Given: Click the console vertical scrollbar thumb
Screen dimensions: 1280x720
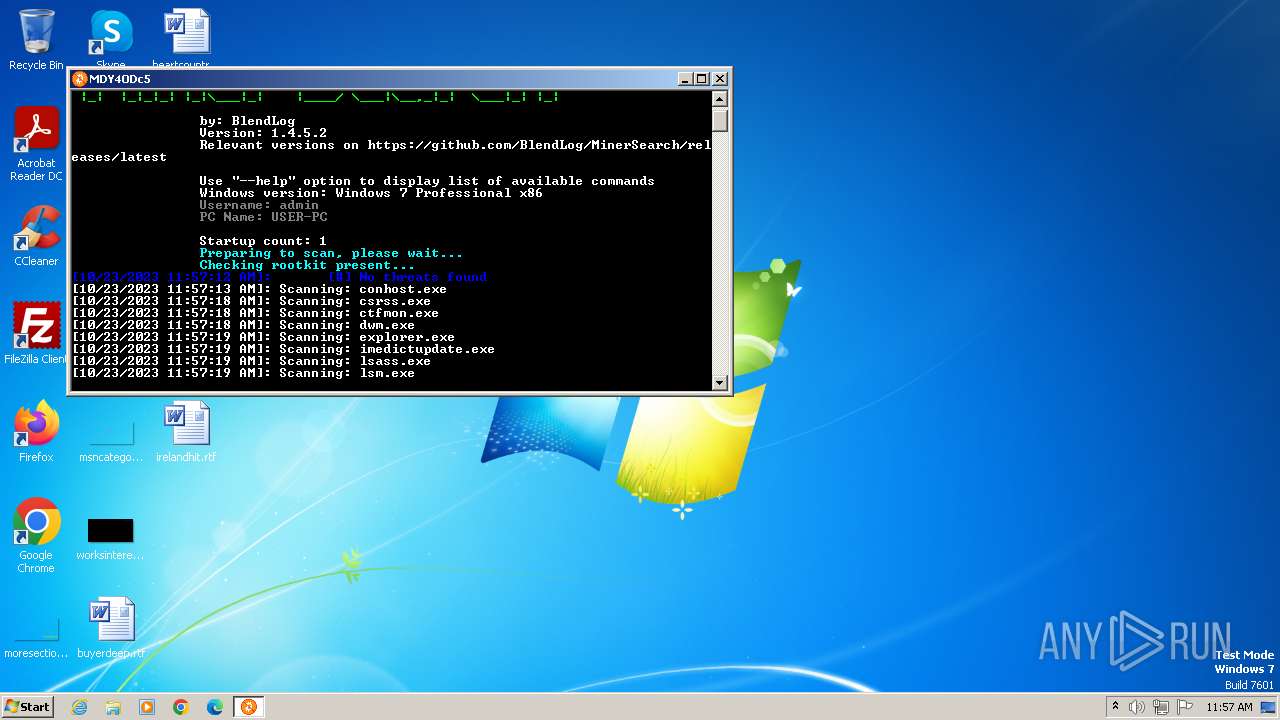Looking at the screenshot, I should pos(719,120).
